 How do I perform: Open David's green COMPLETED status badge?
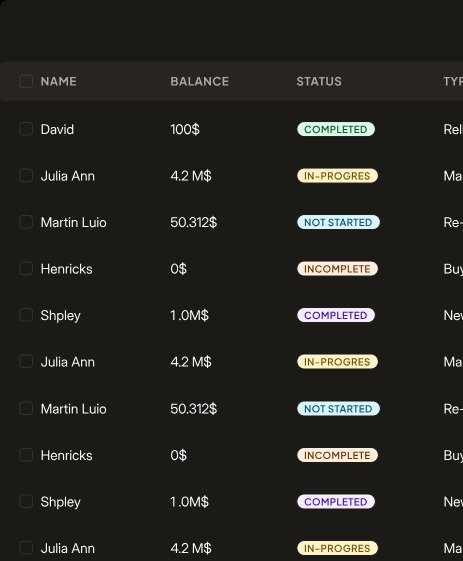tap(336, 129)
